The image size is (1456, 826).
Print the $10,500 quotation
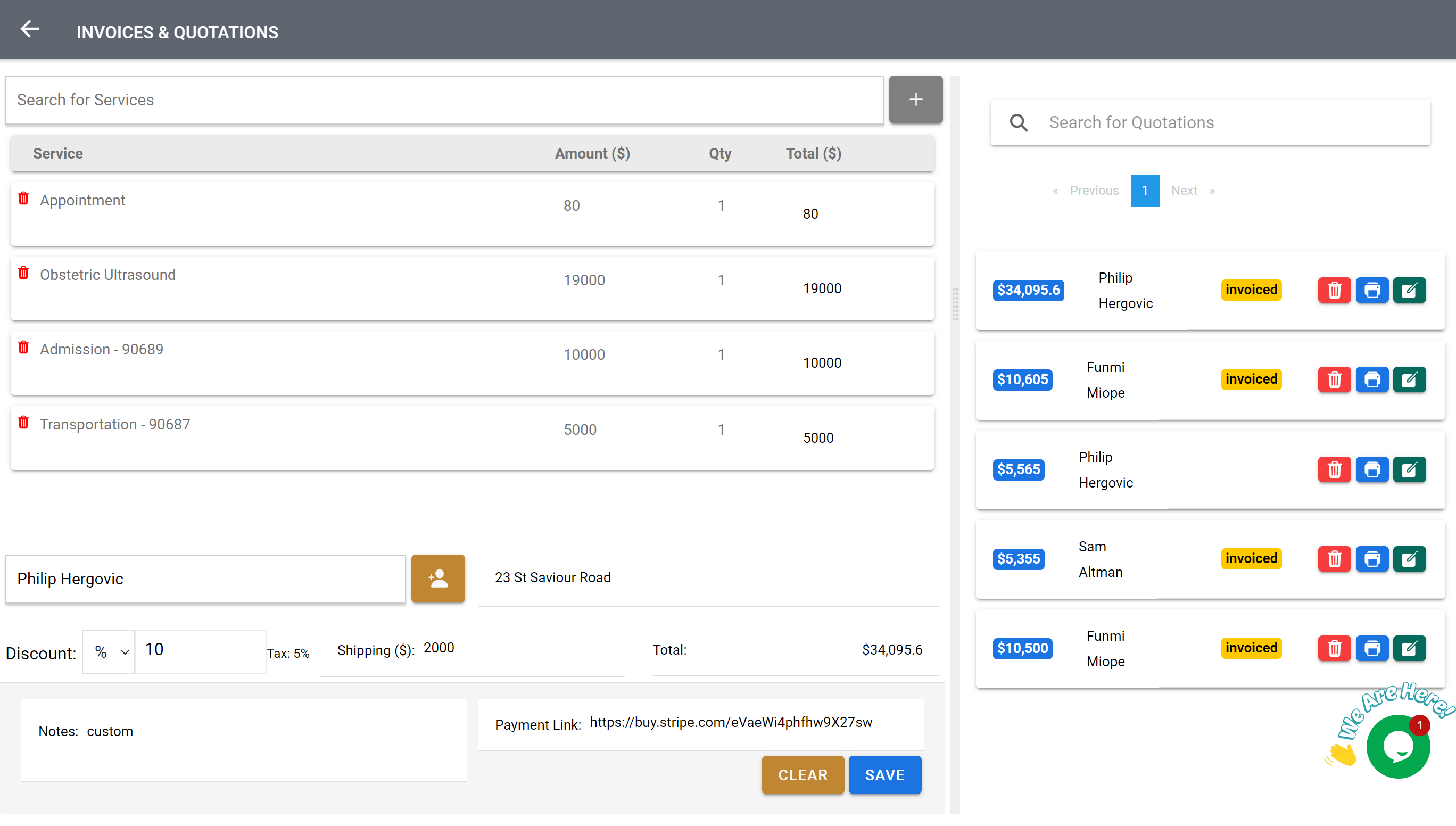(x=1372, y=648)
